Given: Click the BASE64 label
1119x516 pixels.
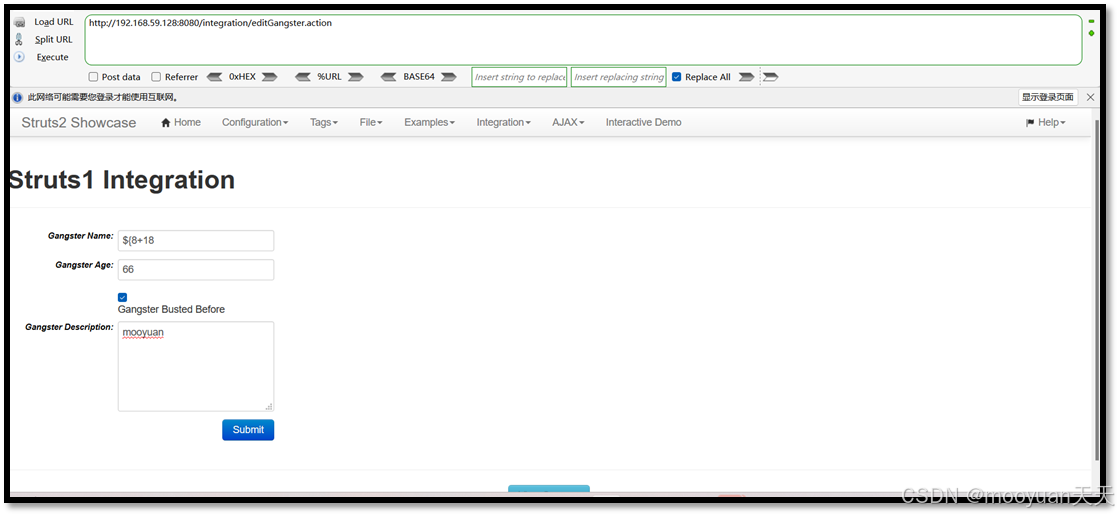Looking at the screenshot, I should (x=419, y=77).
